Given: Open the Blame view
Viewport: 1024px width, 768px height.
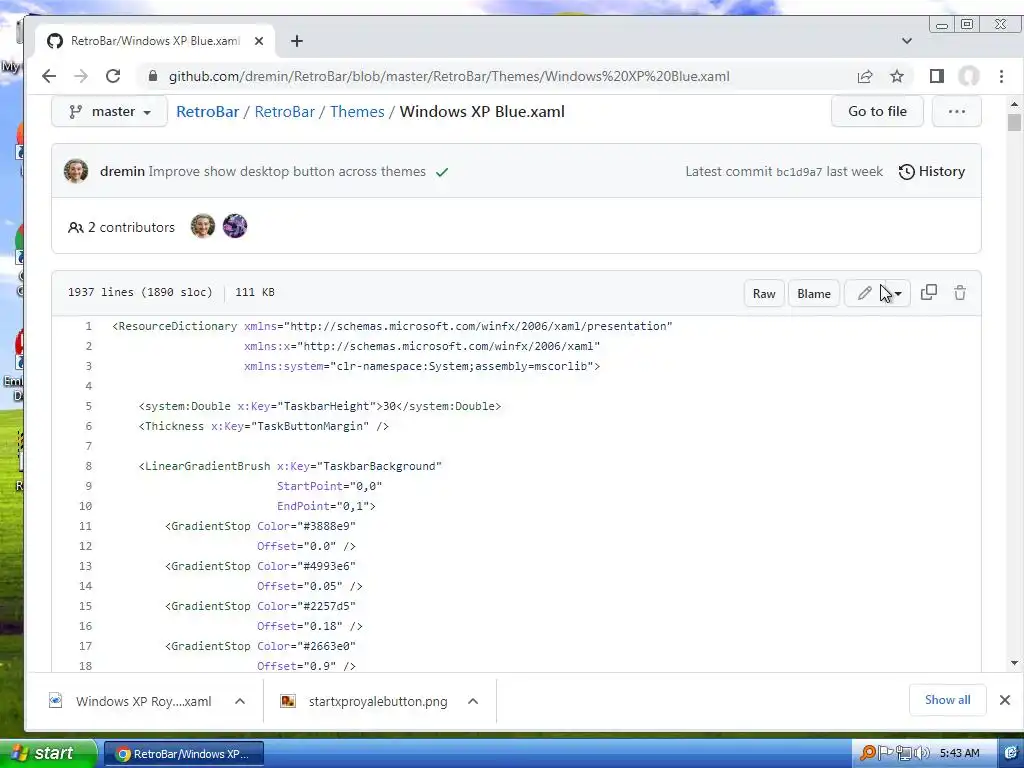Looking at the screenshot, I should 814,293.
